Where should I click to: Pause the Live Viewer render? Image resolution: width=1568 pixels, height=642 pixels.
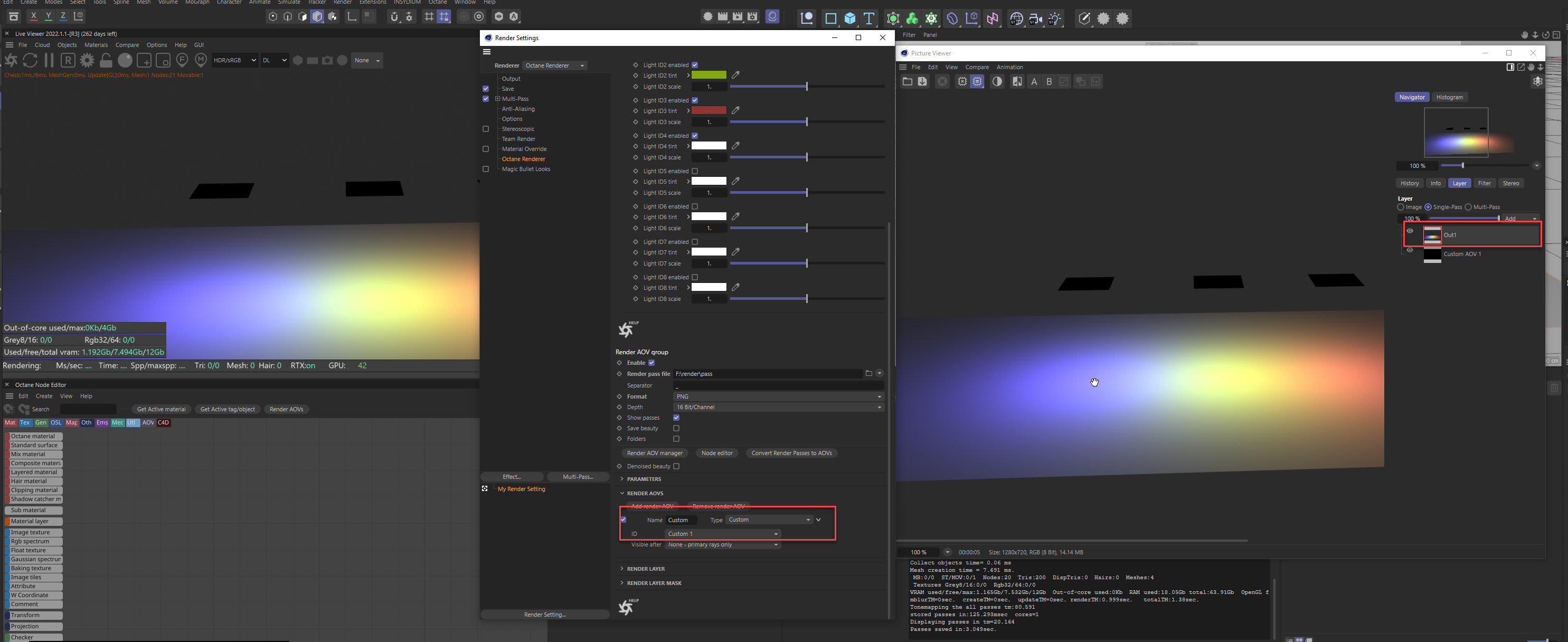49,60
